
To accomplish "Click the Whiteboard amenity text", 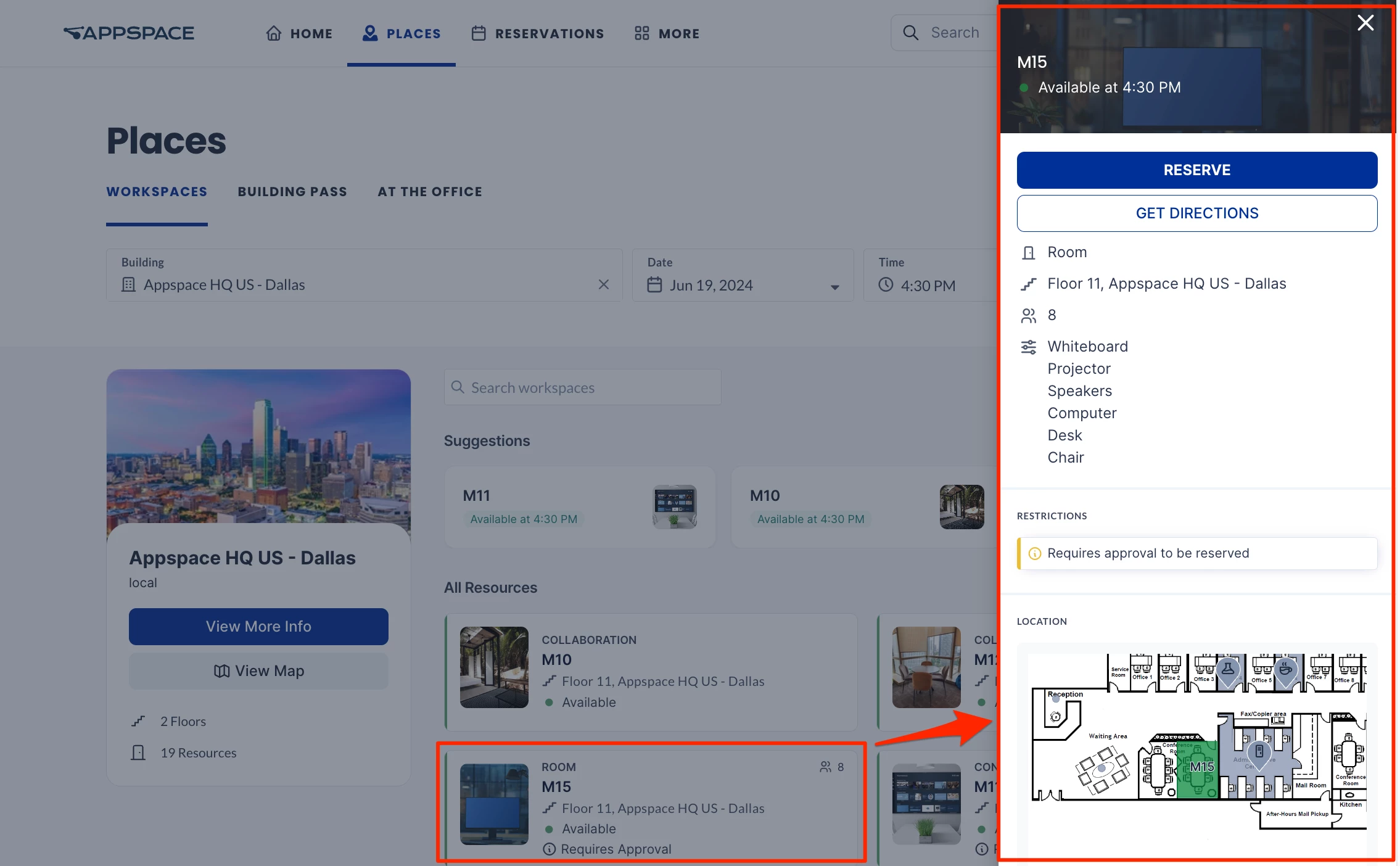I will point(1087,347).
